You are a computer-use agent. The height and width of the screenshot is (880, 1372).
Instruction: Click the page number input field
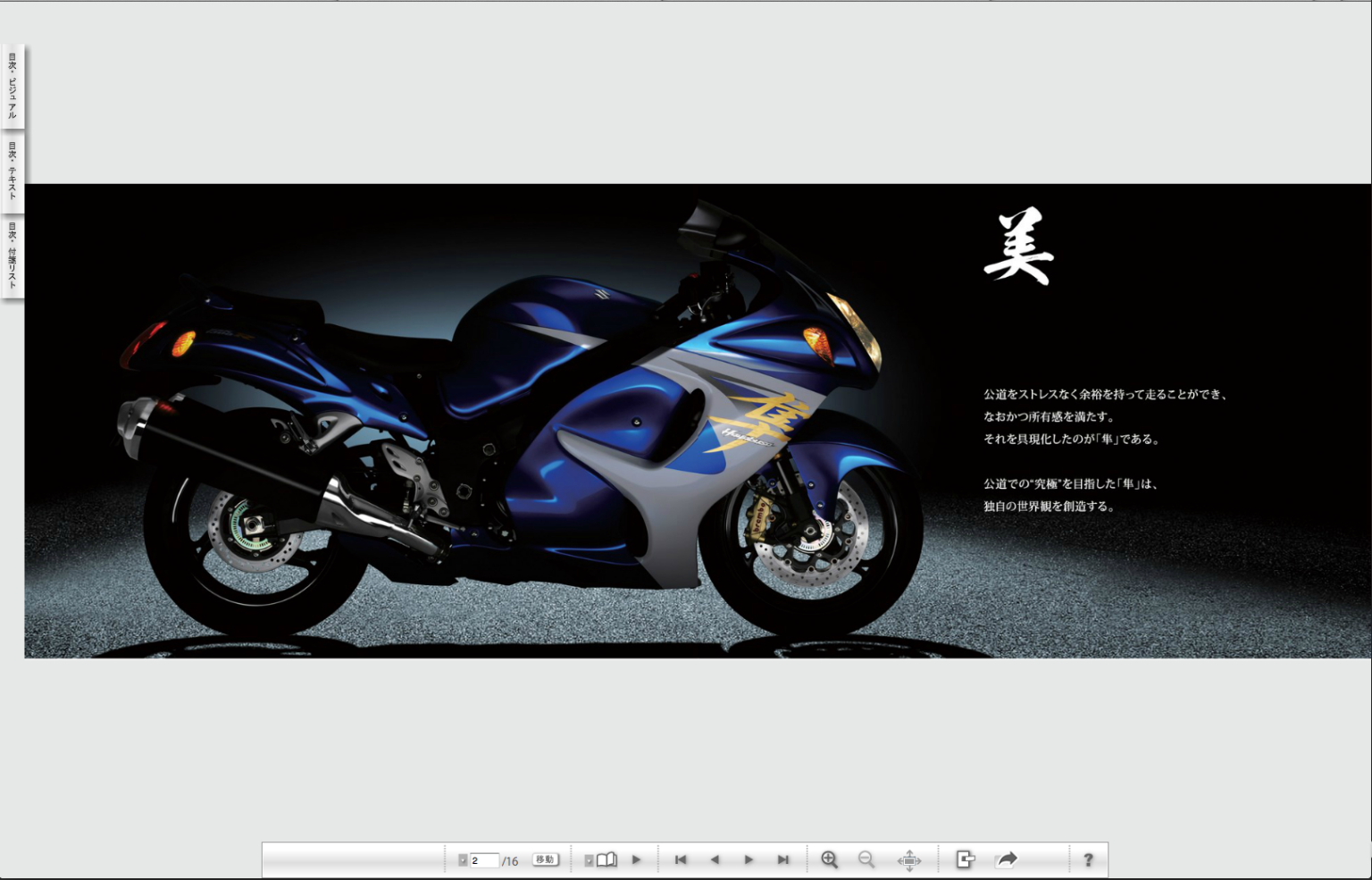pyautogui.click(x=483, y=860)
